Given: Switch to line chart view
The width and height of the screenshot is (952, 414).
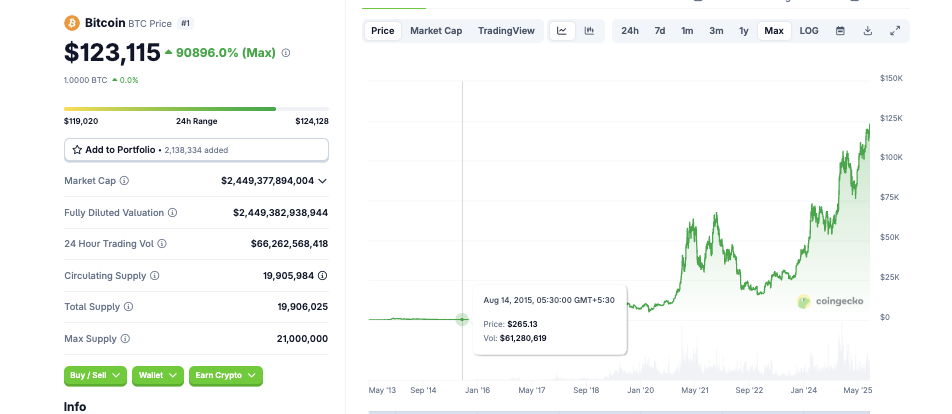Looking at the screenshot, I should pos(562,31).
